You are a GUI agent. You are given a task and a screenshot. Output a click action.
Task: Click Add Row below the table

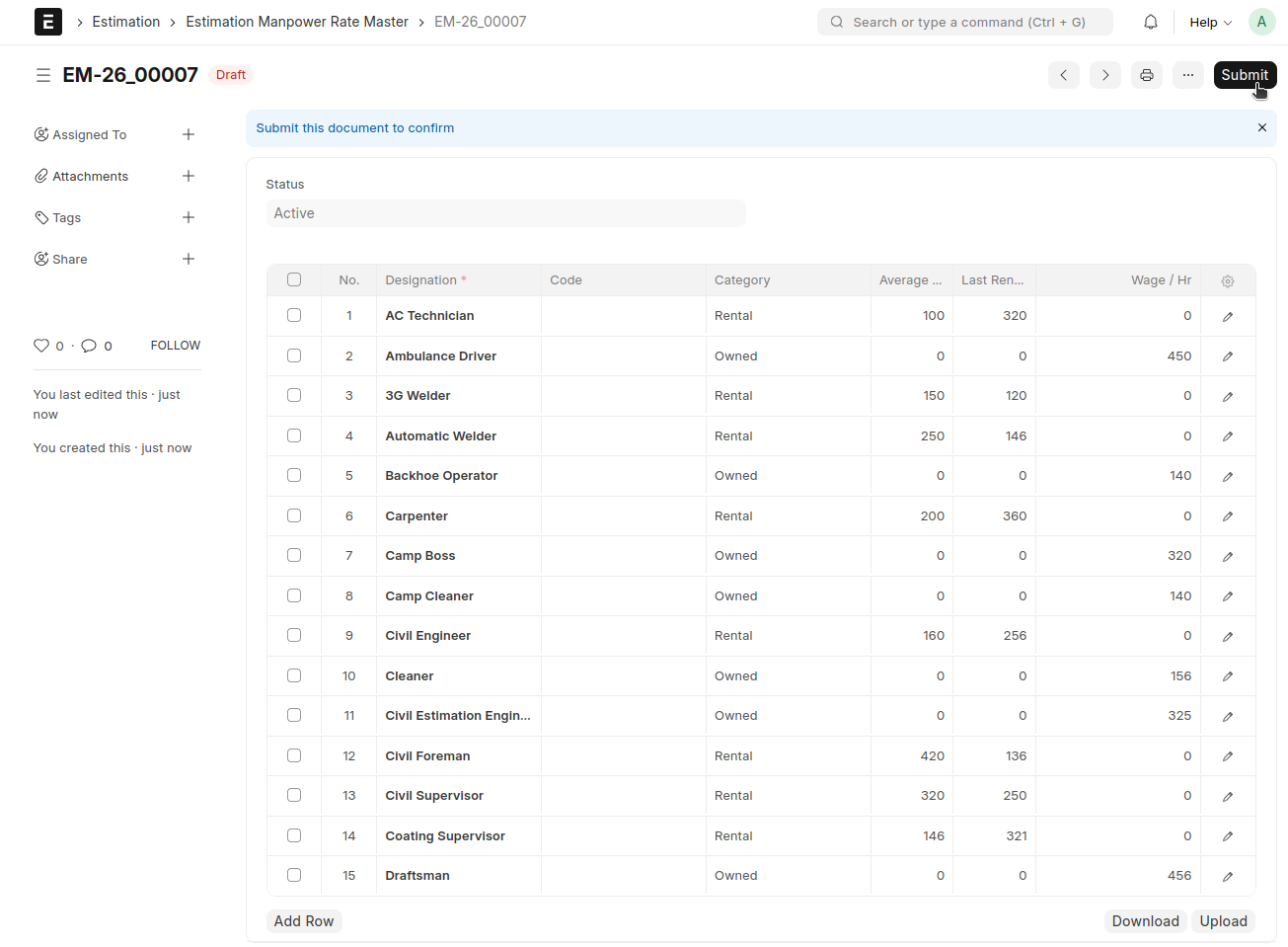tap(304, 921)
